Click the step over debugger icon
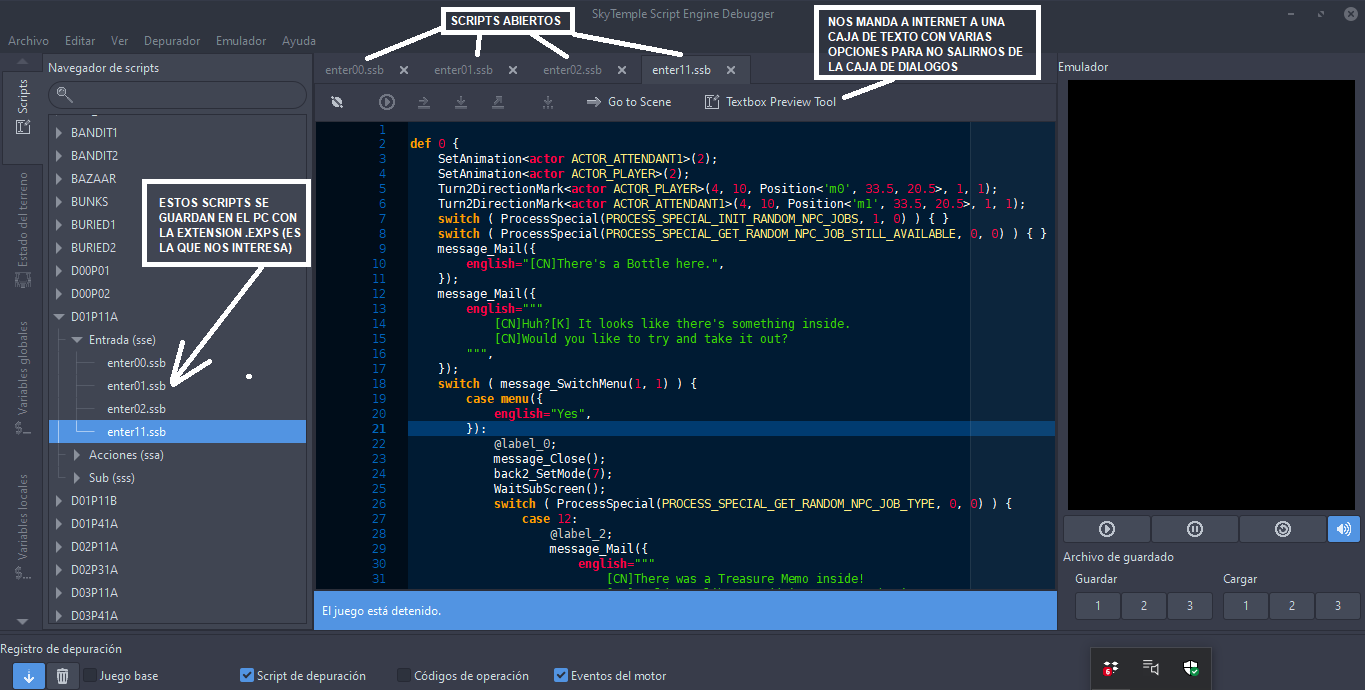1365x690 pixels. [424, 102]
